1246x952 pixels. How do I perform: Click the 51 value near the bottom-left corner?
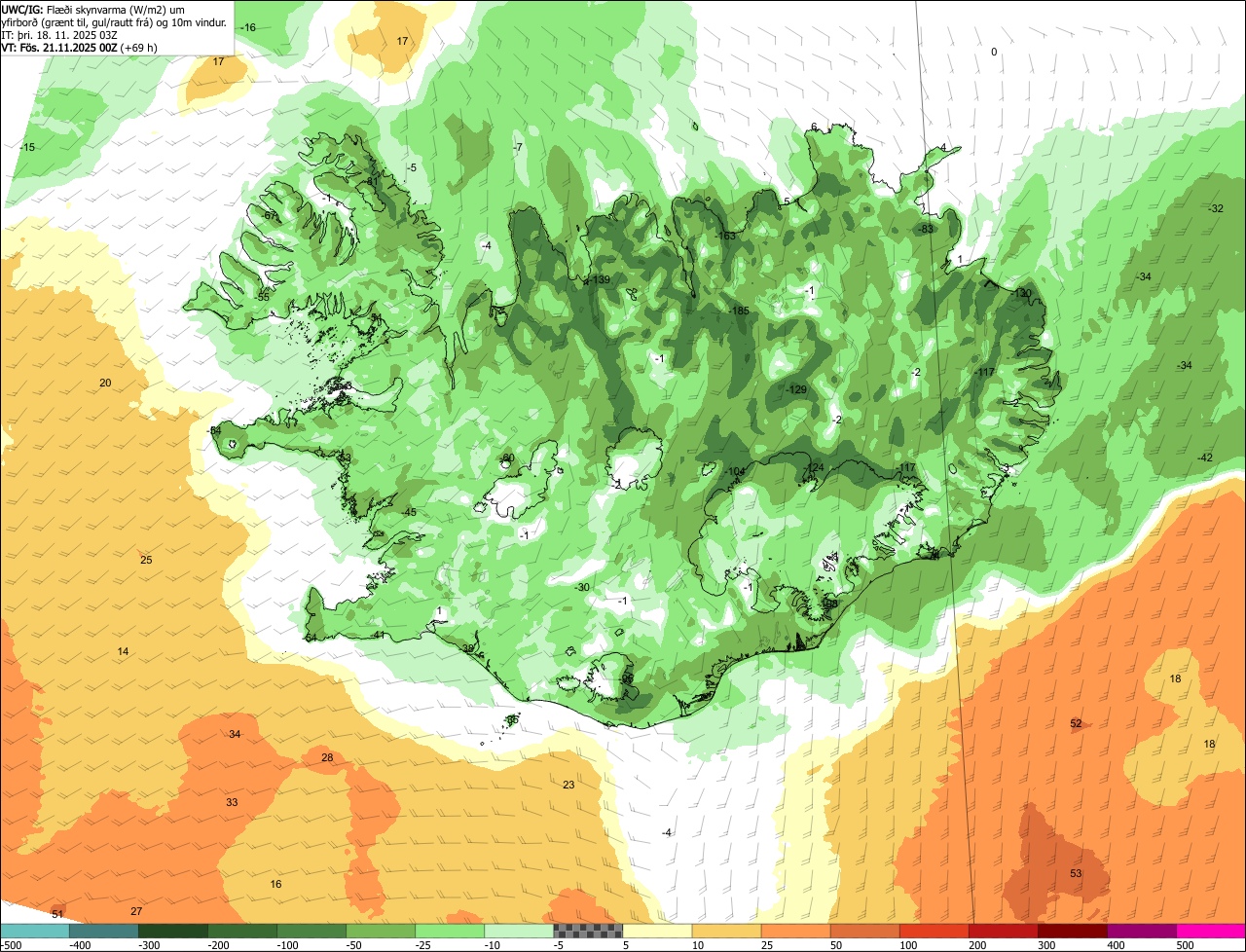[x=57, y=914]
